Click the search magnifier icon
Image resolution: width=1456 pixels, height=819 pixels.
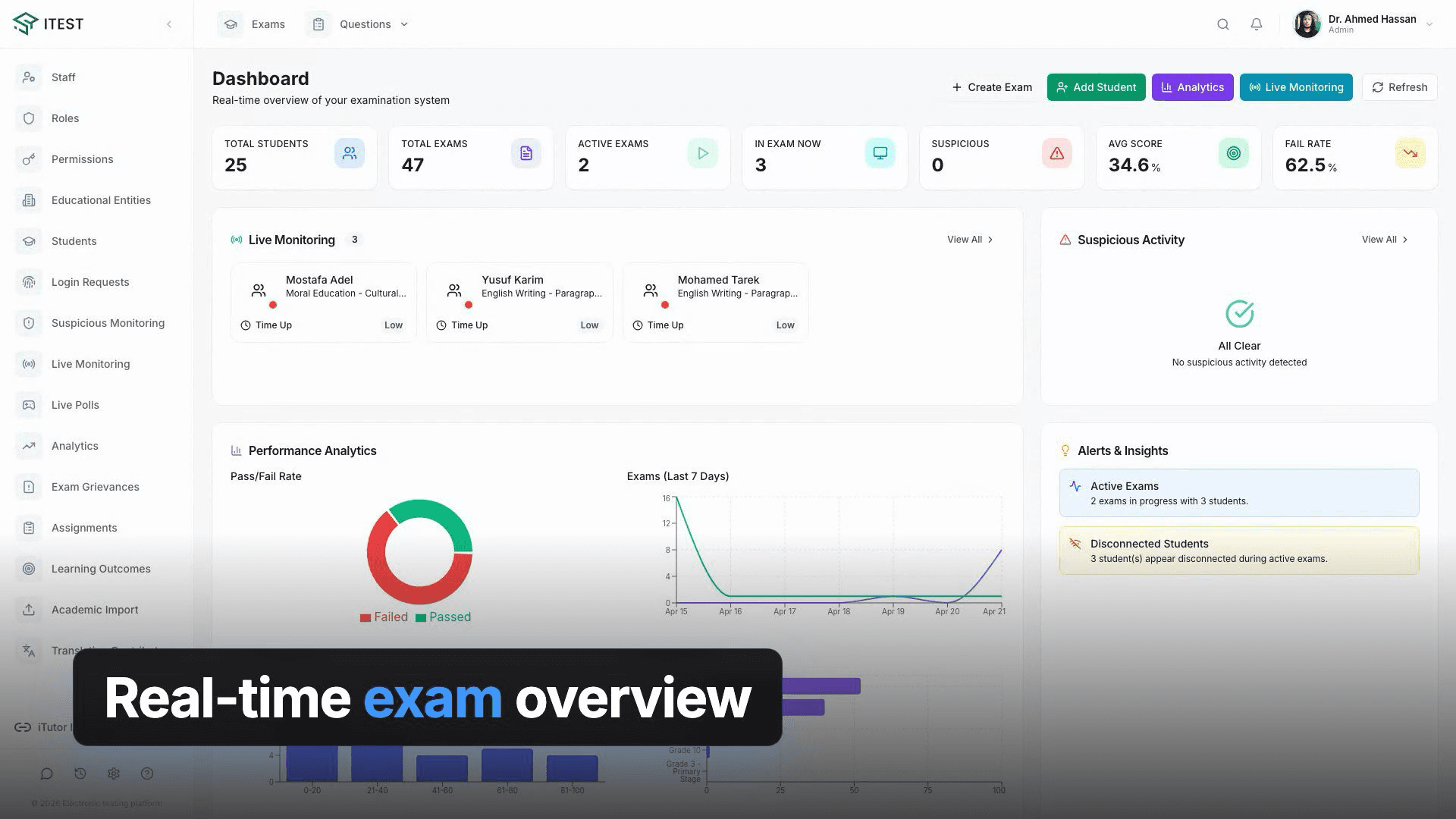click(x=1223, y=24)
